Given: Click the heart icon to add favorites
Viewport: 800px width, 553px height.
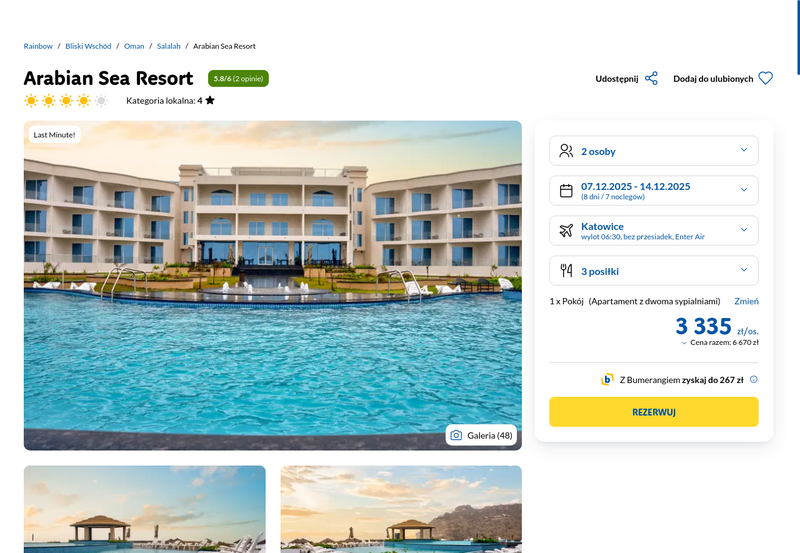Looking at the screenshot, I should coord(765,78).
